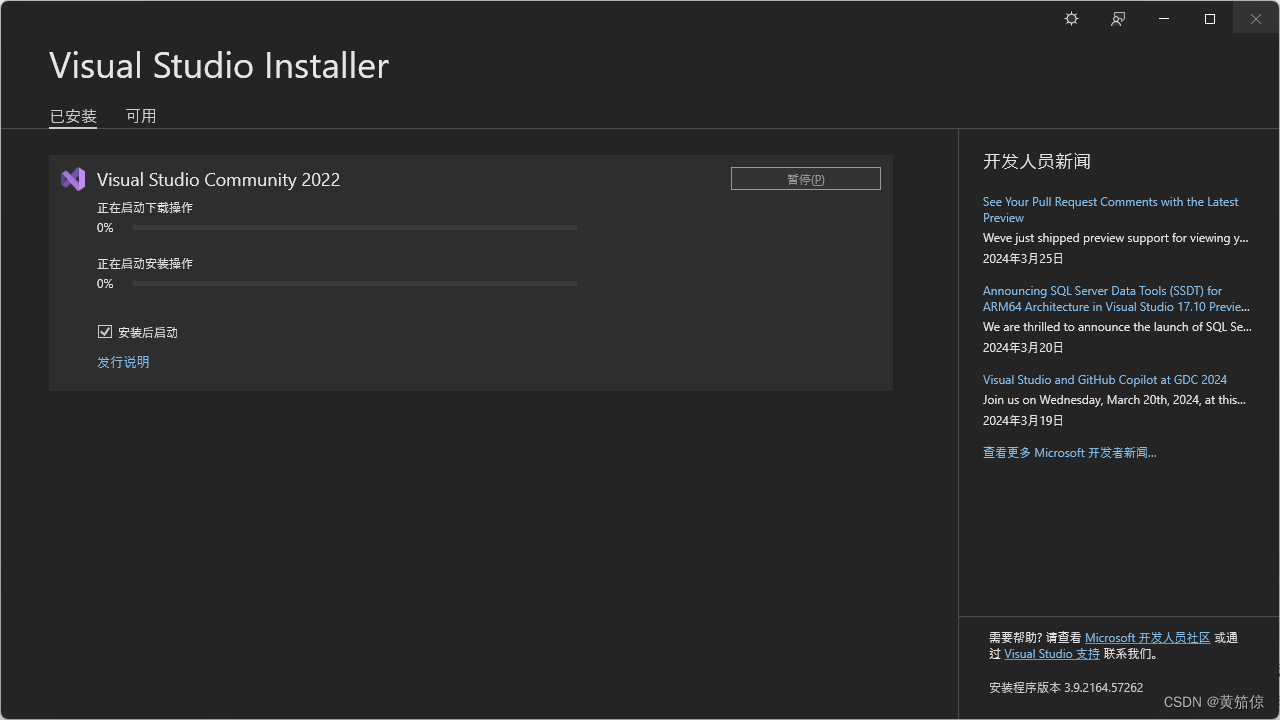Click the 2024年3月25日 news date
Image resolution: width=1280 pixels, height=720 pixels.
1023,258
